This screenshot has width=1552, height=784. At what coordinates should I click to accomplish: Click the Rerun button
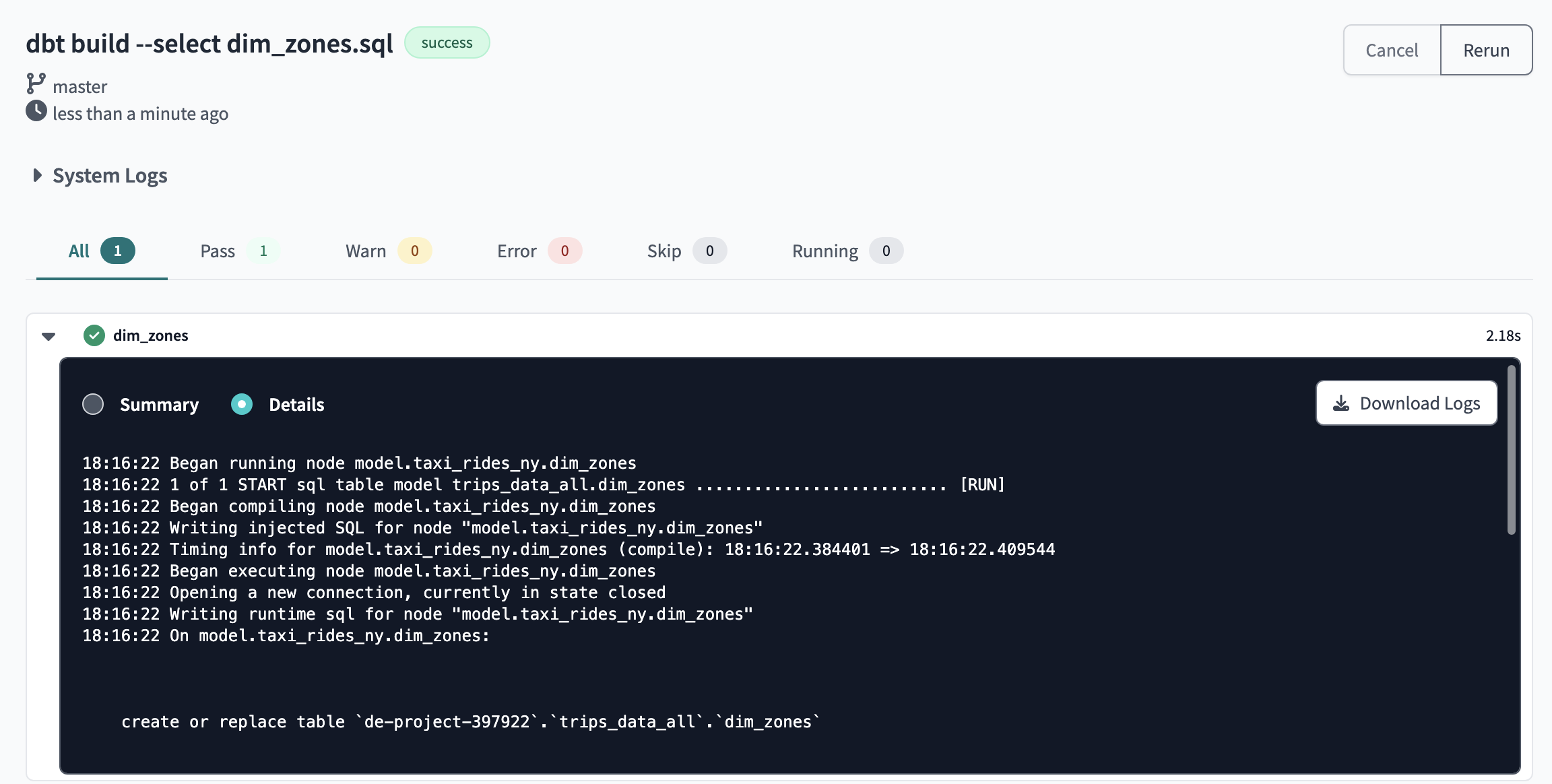click(1487, 50)
